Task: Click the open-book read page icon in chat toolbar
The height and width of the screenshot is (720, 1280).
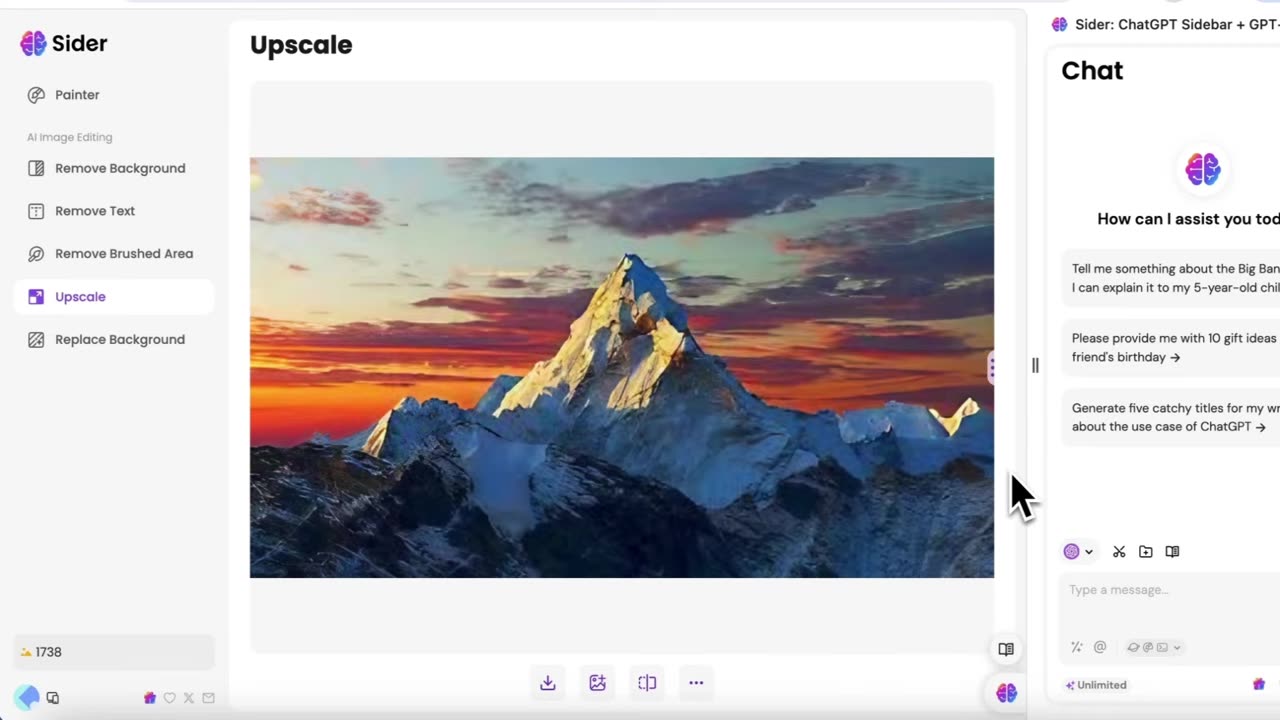Action: [x=1172, y=552]
